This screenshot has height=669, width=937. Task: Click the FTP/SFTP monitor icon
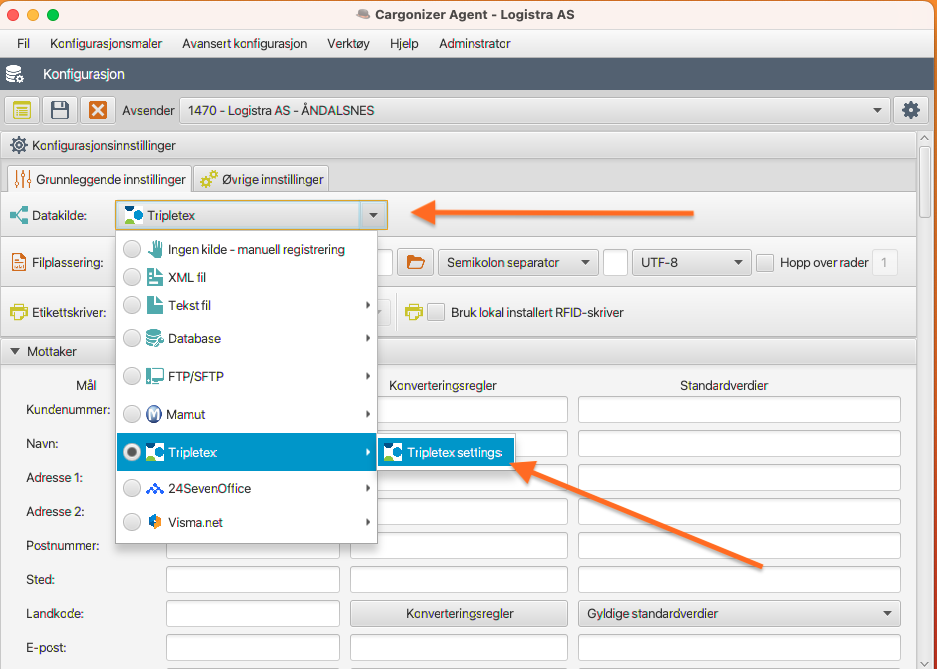tap(155, 376)
